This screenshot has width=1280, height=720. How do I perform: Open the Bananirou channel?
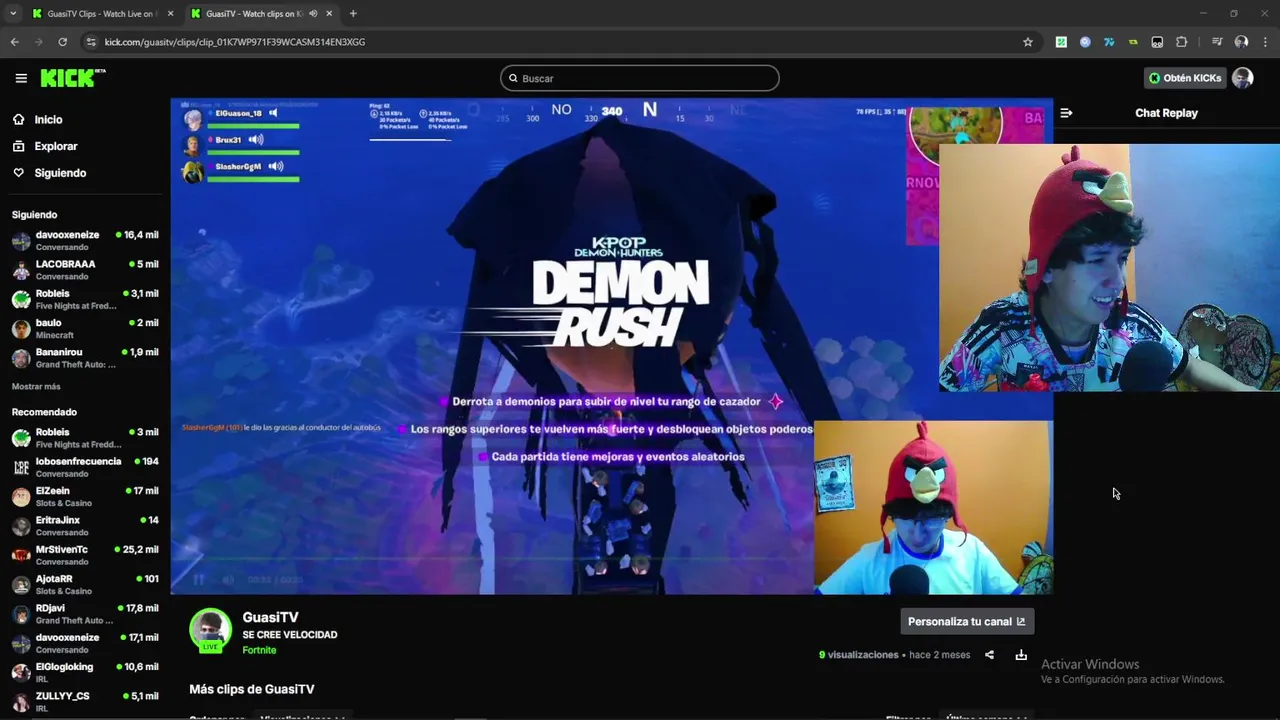85,358
